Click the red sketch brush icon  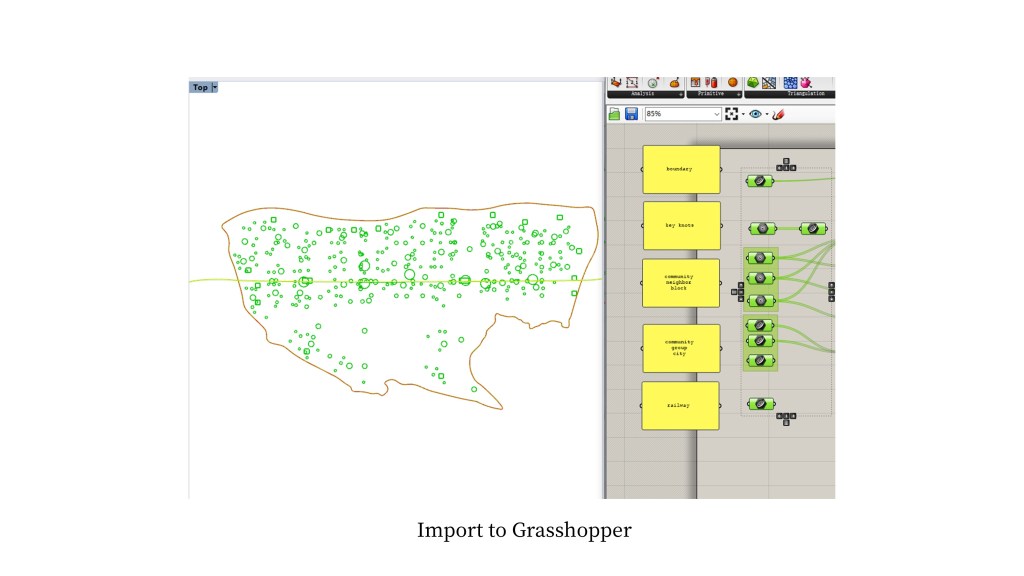click(778, 114)
